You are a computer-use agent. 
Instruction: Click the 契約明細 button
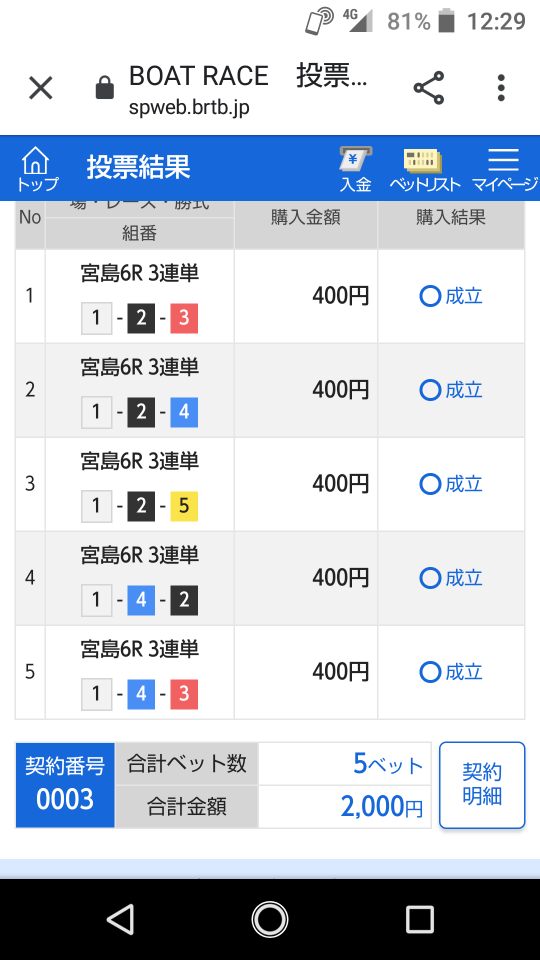click(482, 785)
